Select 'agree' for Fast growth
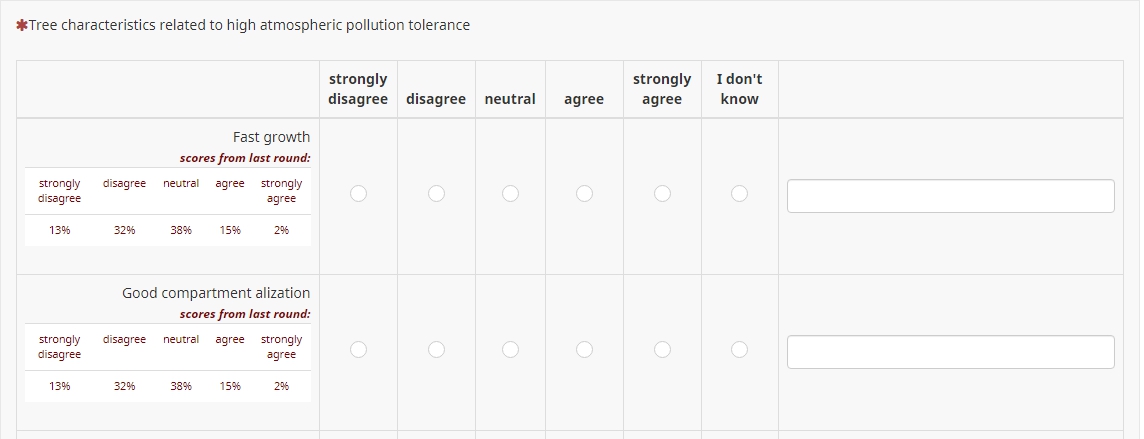The width and height of the screenshot is (1144, 439). tap(584, 194)
